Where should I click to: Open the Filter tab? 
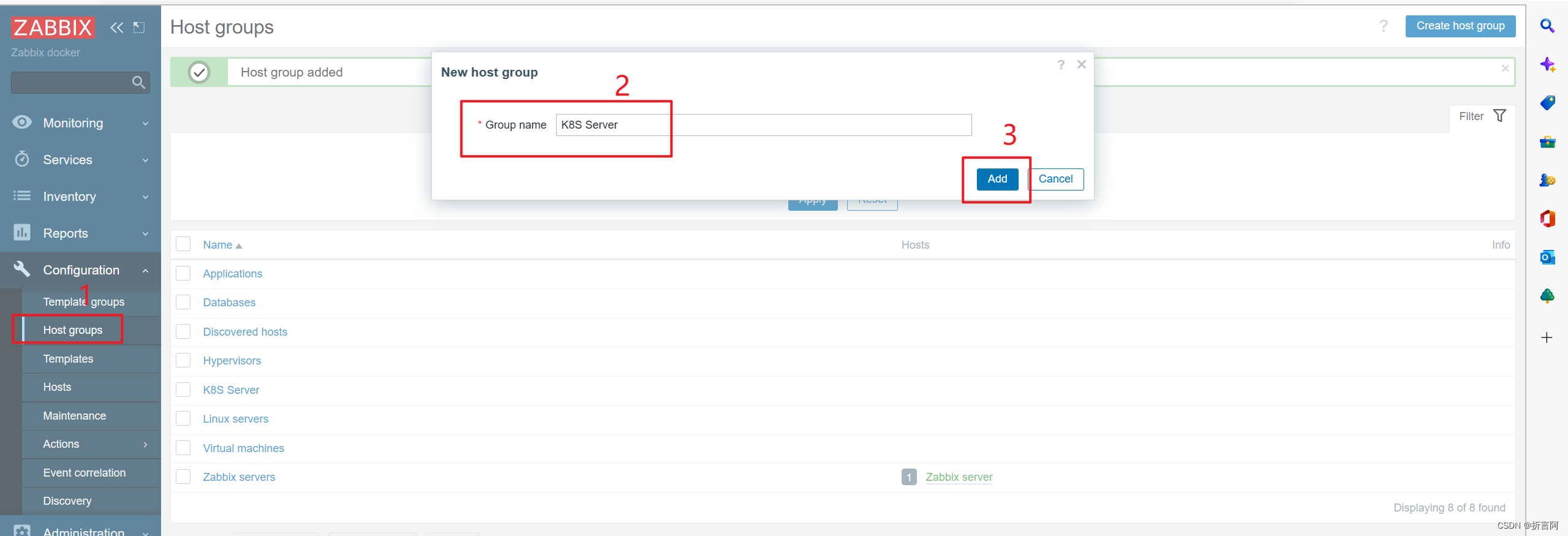pos(1482,116)
